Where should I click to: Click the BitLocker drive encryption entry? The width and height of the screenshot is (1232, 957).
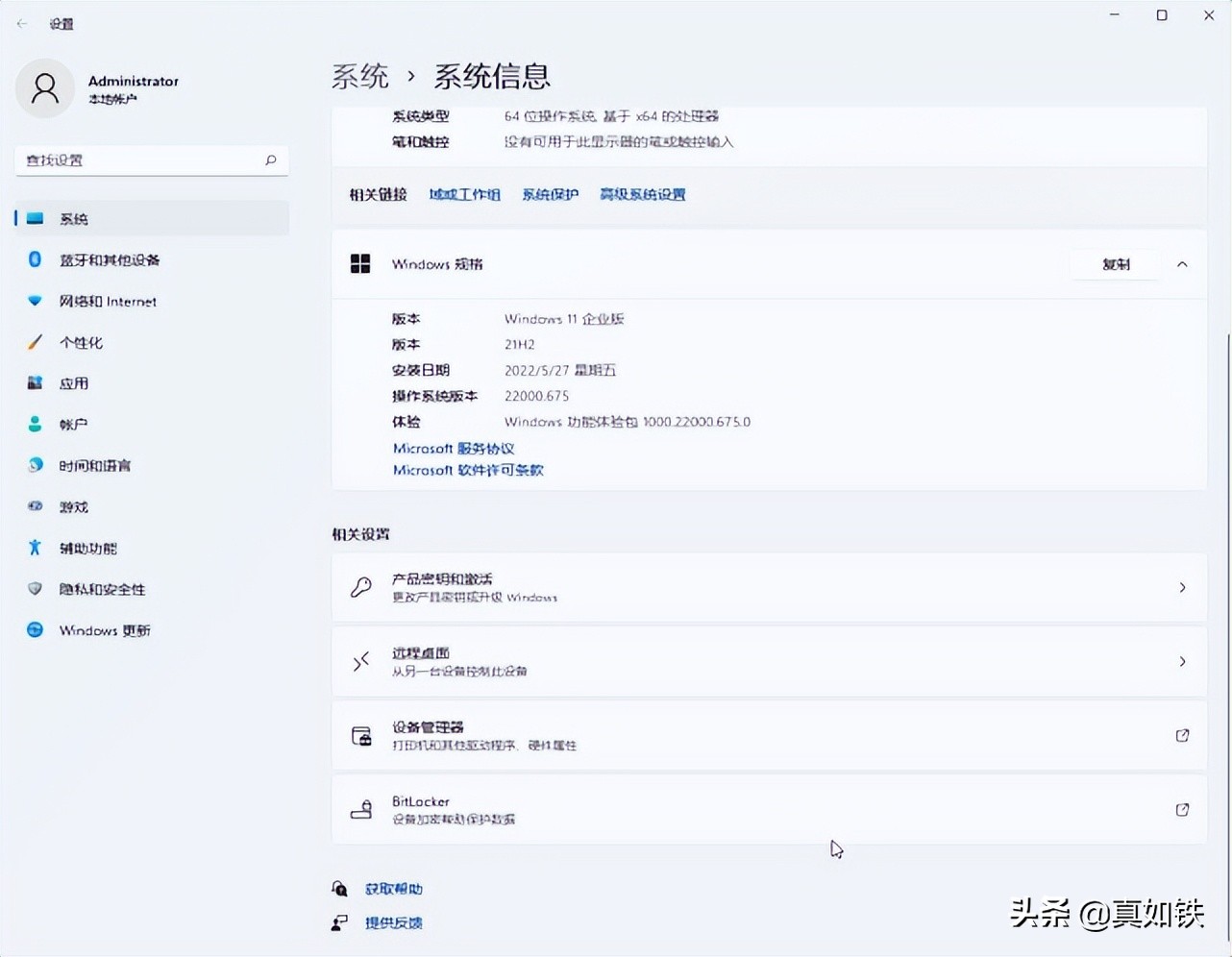(769, 809)
